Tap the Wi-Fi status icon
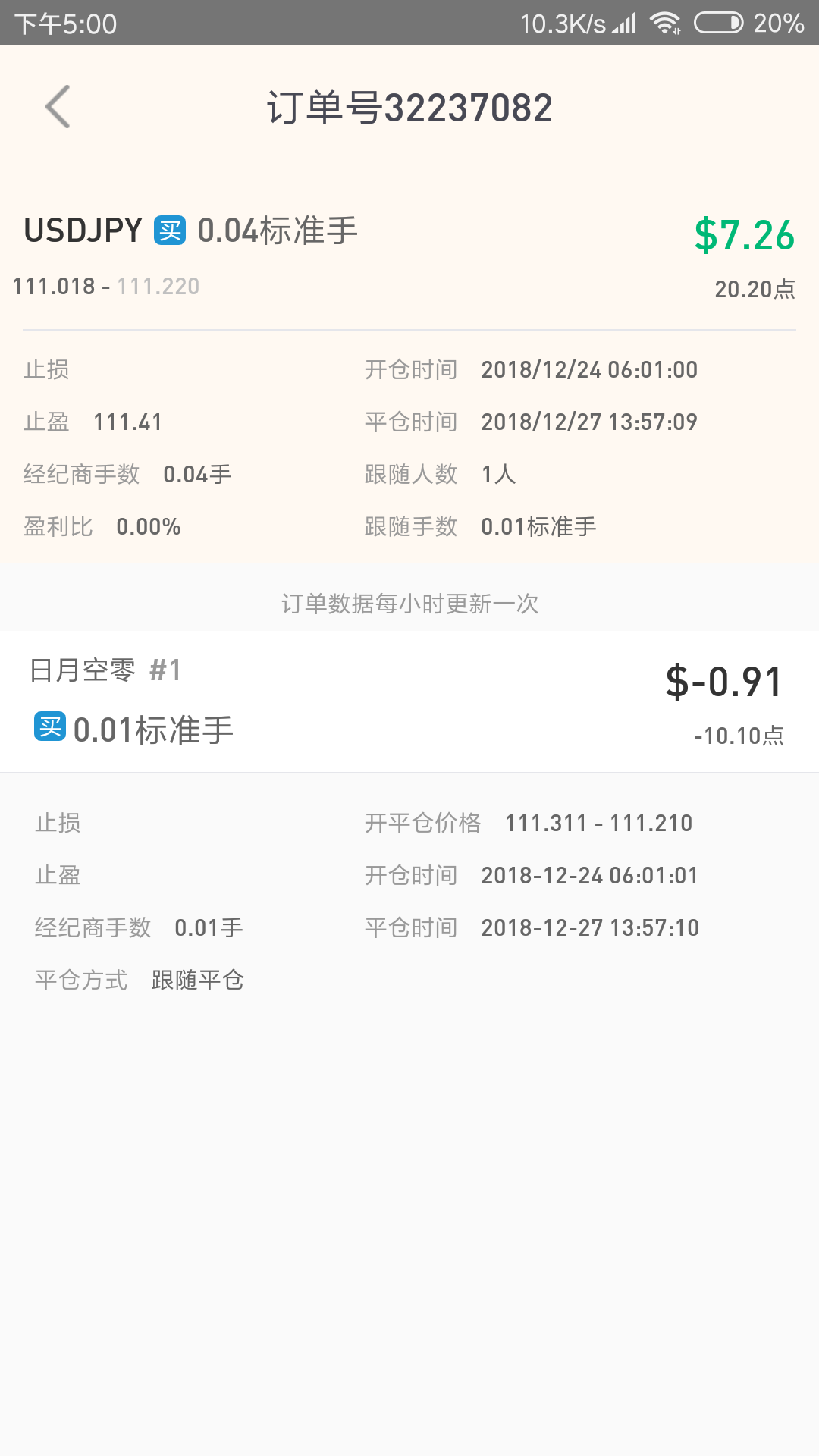The image size is (819, 1456). point(665,24)
